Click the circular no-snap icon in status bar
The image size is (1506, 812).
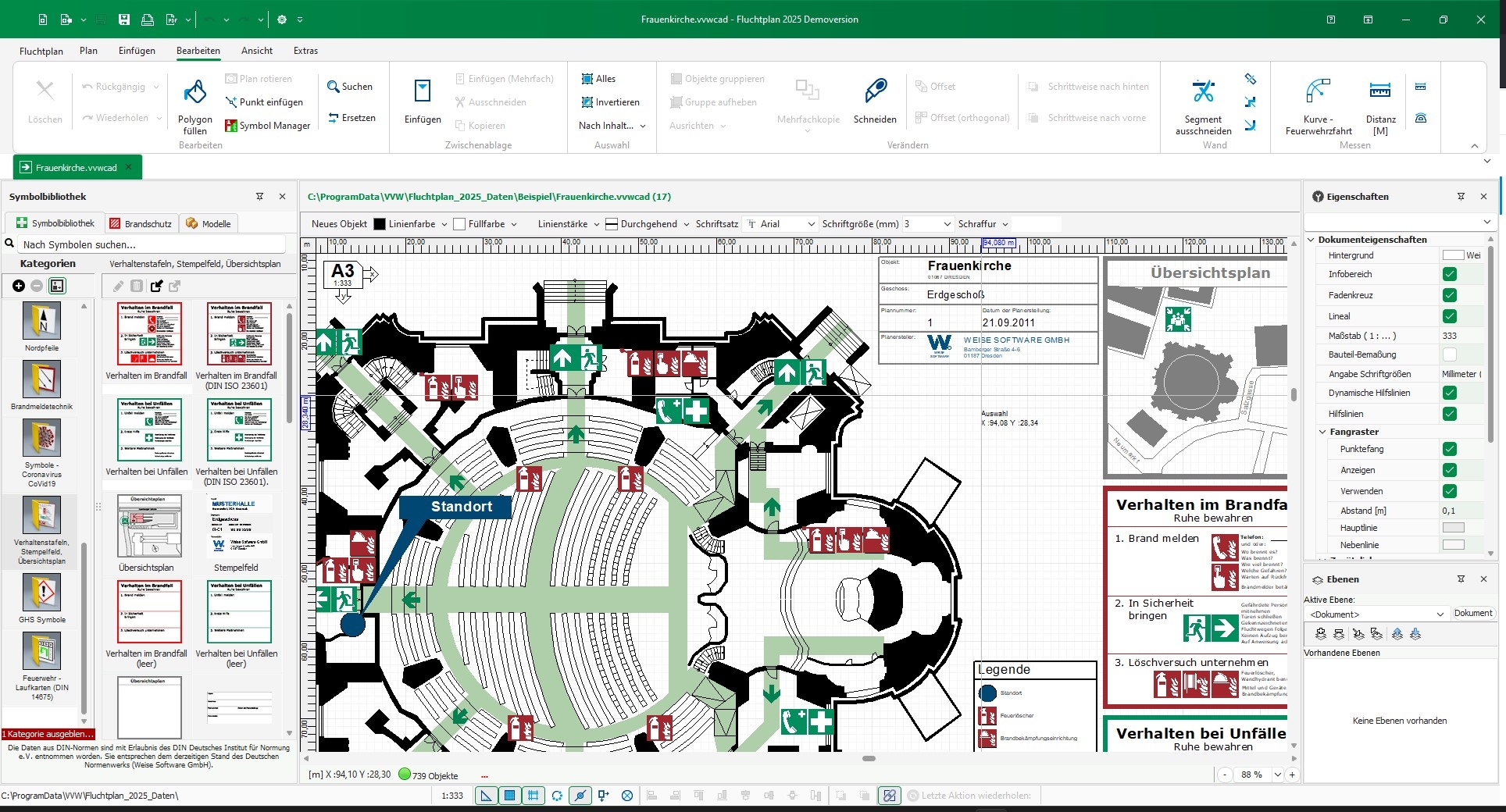[x=627, y=796]
